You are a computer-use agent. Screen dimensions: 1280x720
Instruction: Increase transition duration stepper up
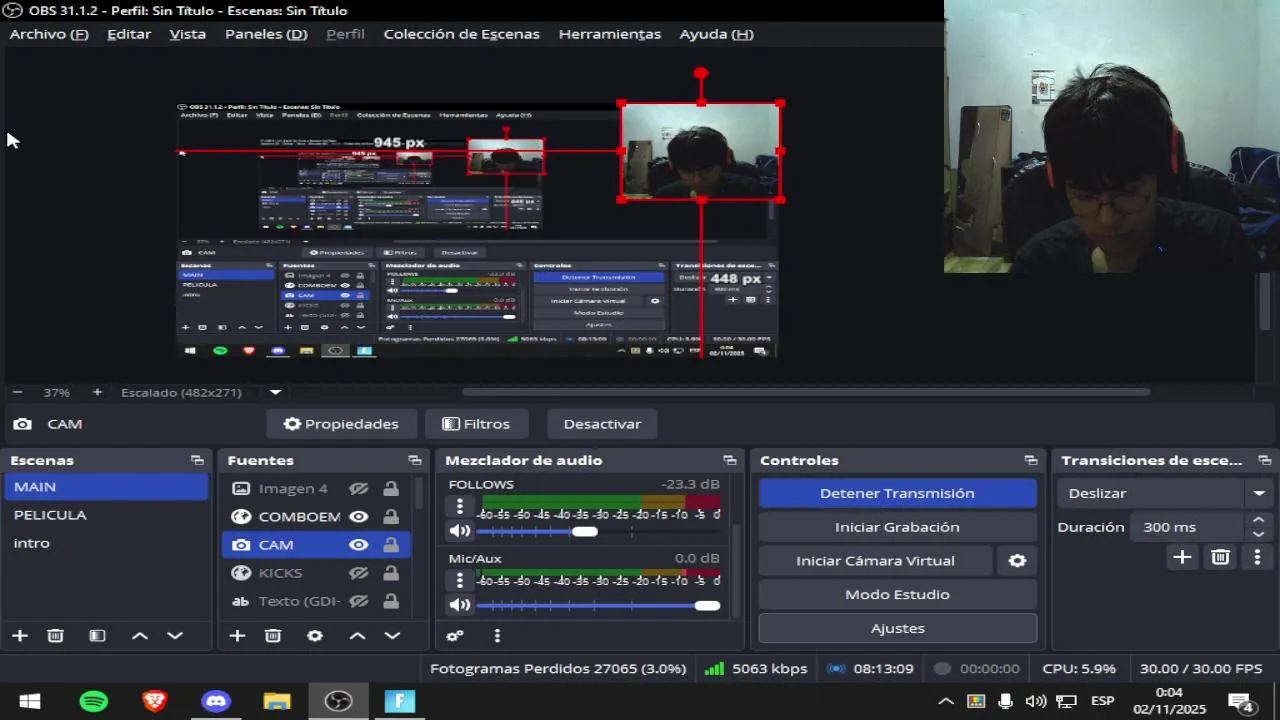coord(1258,520)
